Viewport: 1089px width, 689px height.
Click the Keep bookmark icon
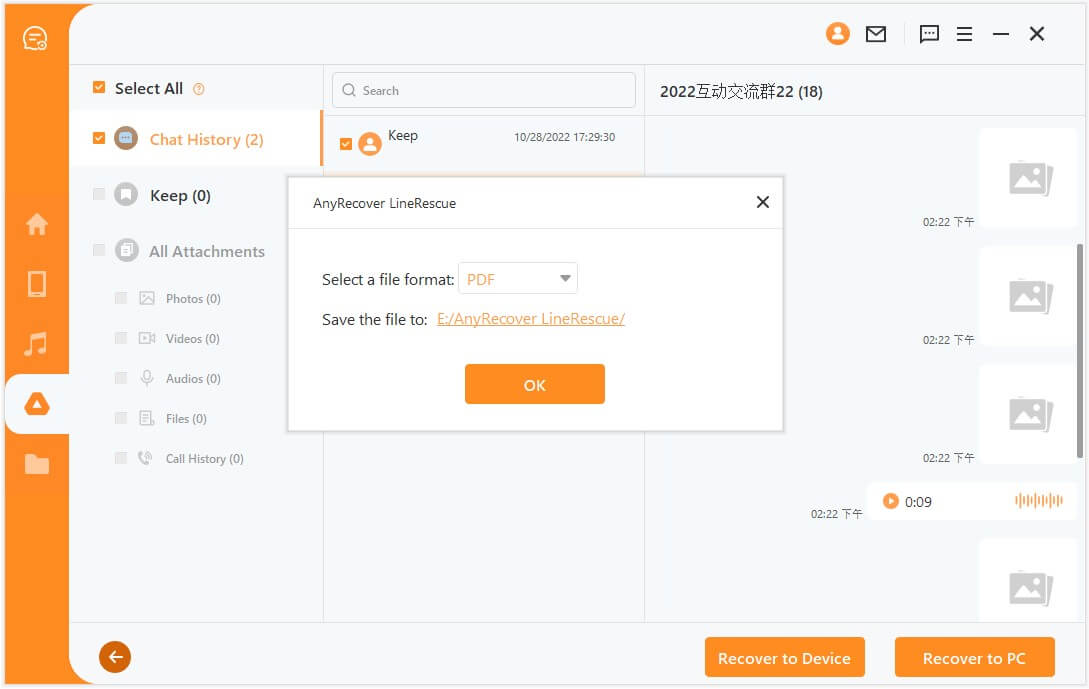[126, 194]
